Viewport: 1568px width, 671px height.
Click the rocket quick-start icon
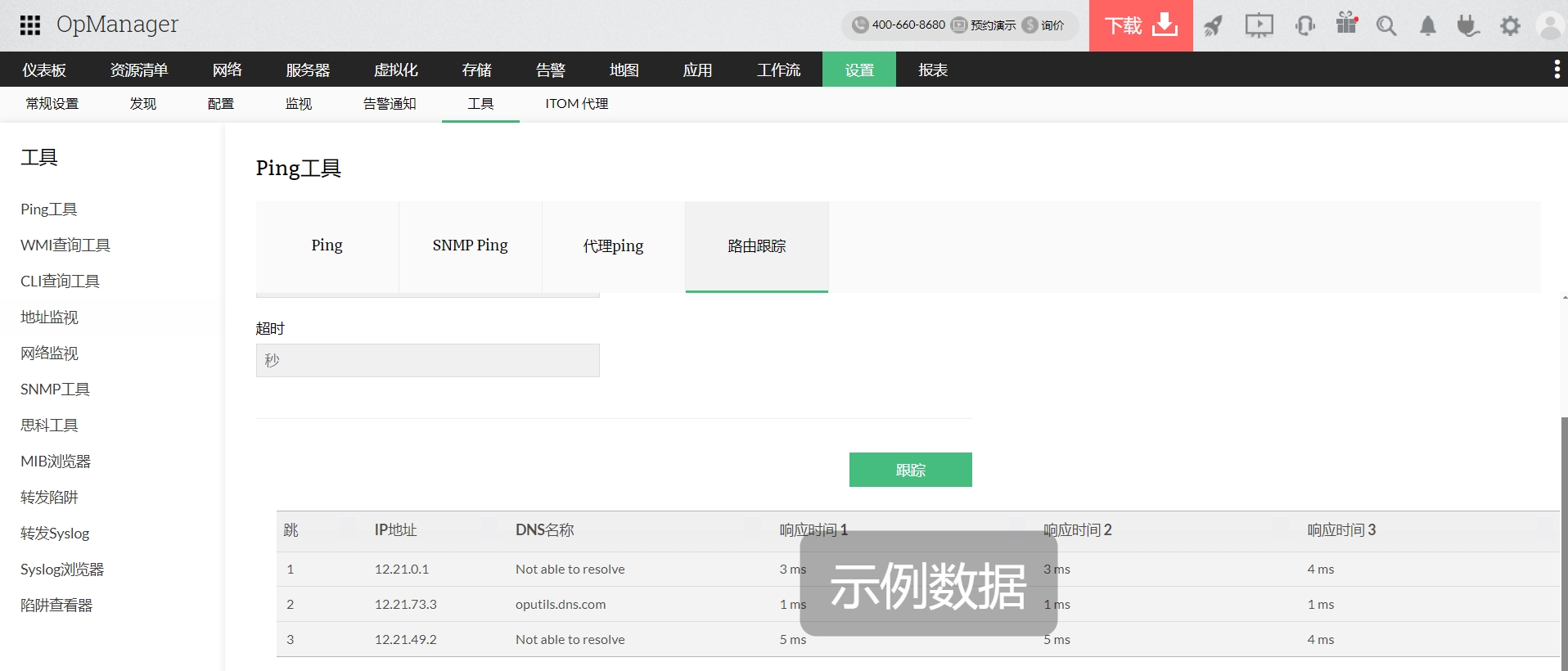(1213, 26)
